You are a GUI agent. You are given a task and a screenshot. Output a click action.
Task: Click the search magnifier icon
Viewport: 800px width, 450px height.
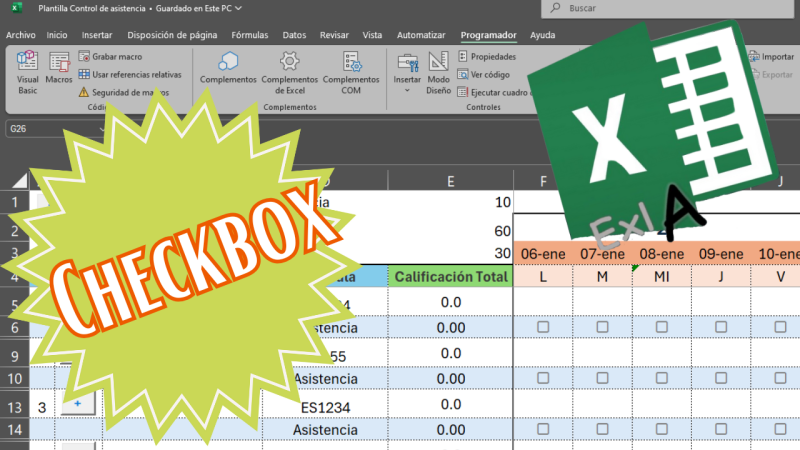coord(556,8)
